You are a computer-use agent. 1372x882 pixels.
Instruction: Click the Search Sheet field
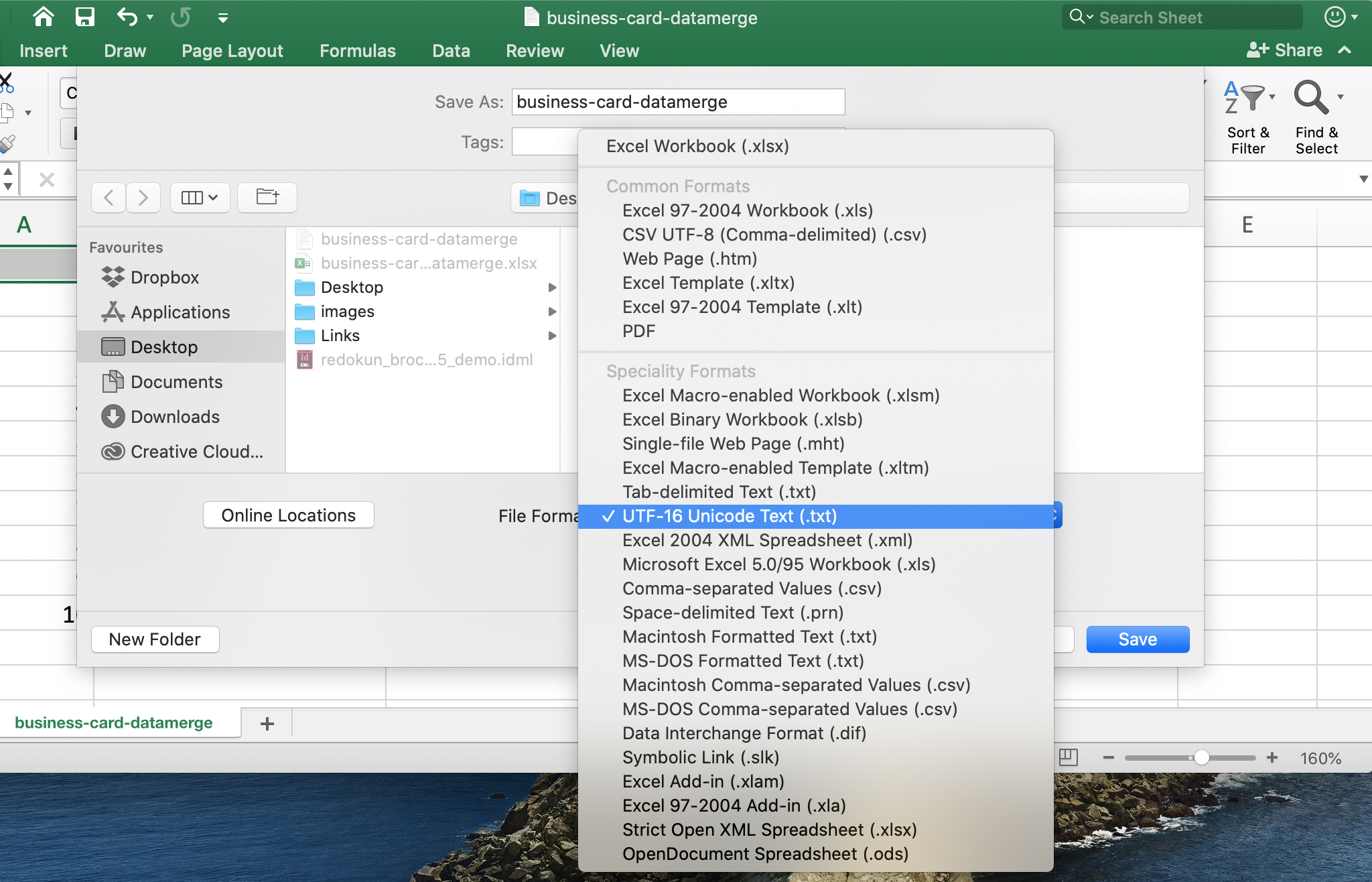coord(1182,17)
